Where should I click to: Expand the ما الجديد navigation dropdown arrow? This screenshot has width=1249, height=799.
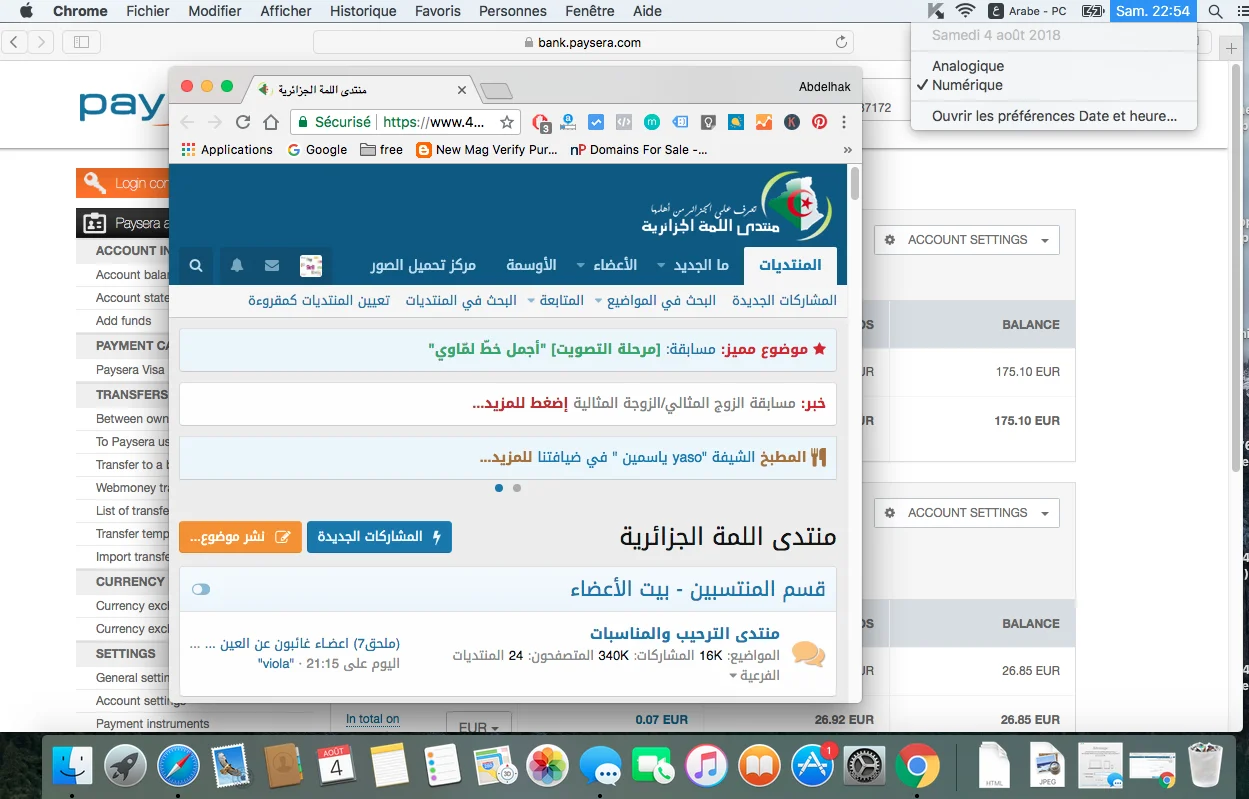(661, 266)
